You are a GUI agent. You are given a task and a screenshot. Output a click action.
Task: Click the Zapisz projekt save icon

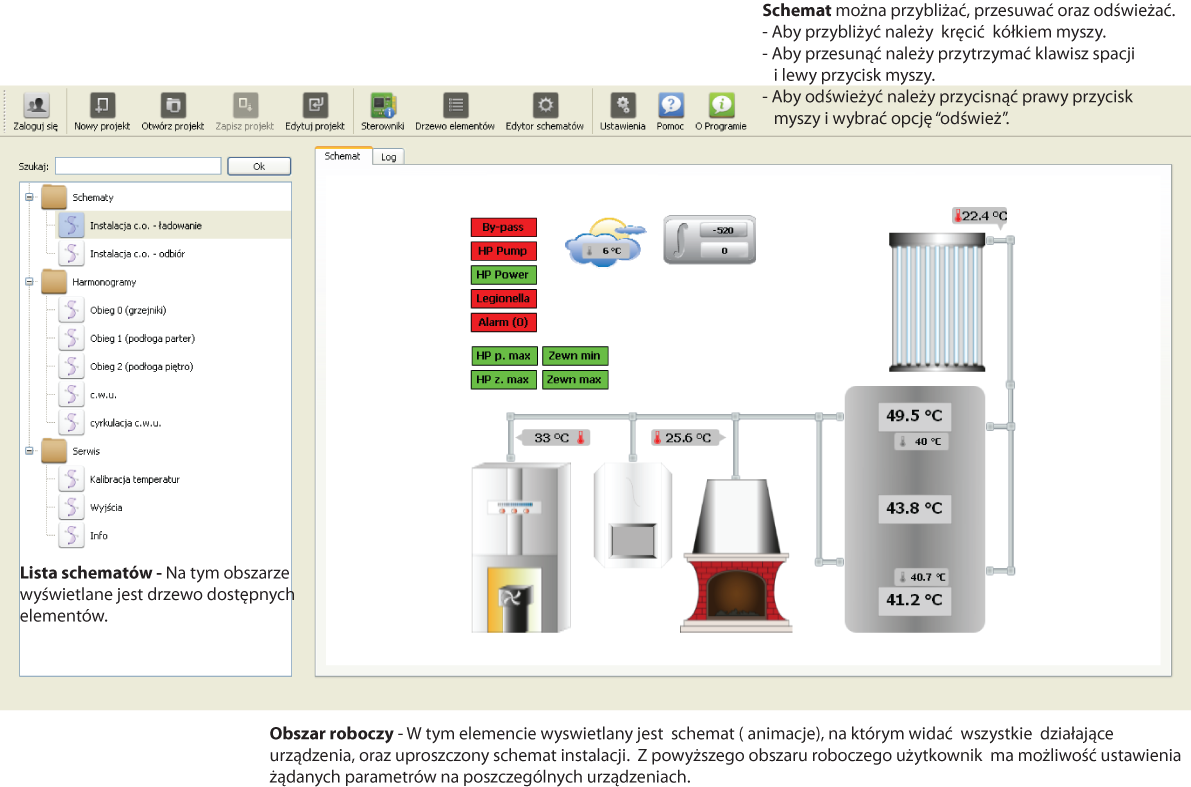coord(245,105)
